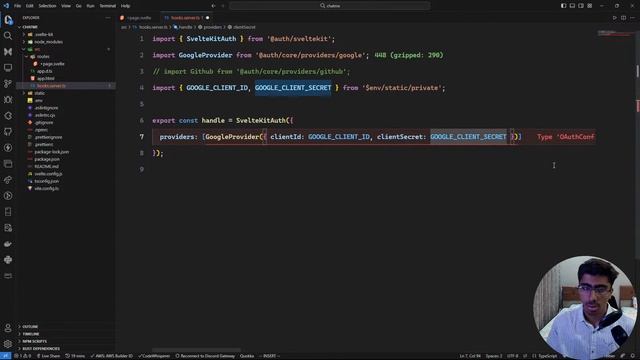
Task: Expand the OUTLINE section
Action: pos(30,327)
